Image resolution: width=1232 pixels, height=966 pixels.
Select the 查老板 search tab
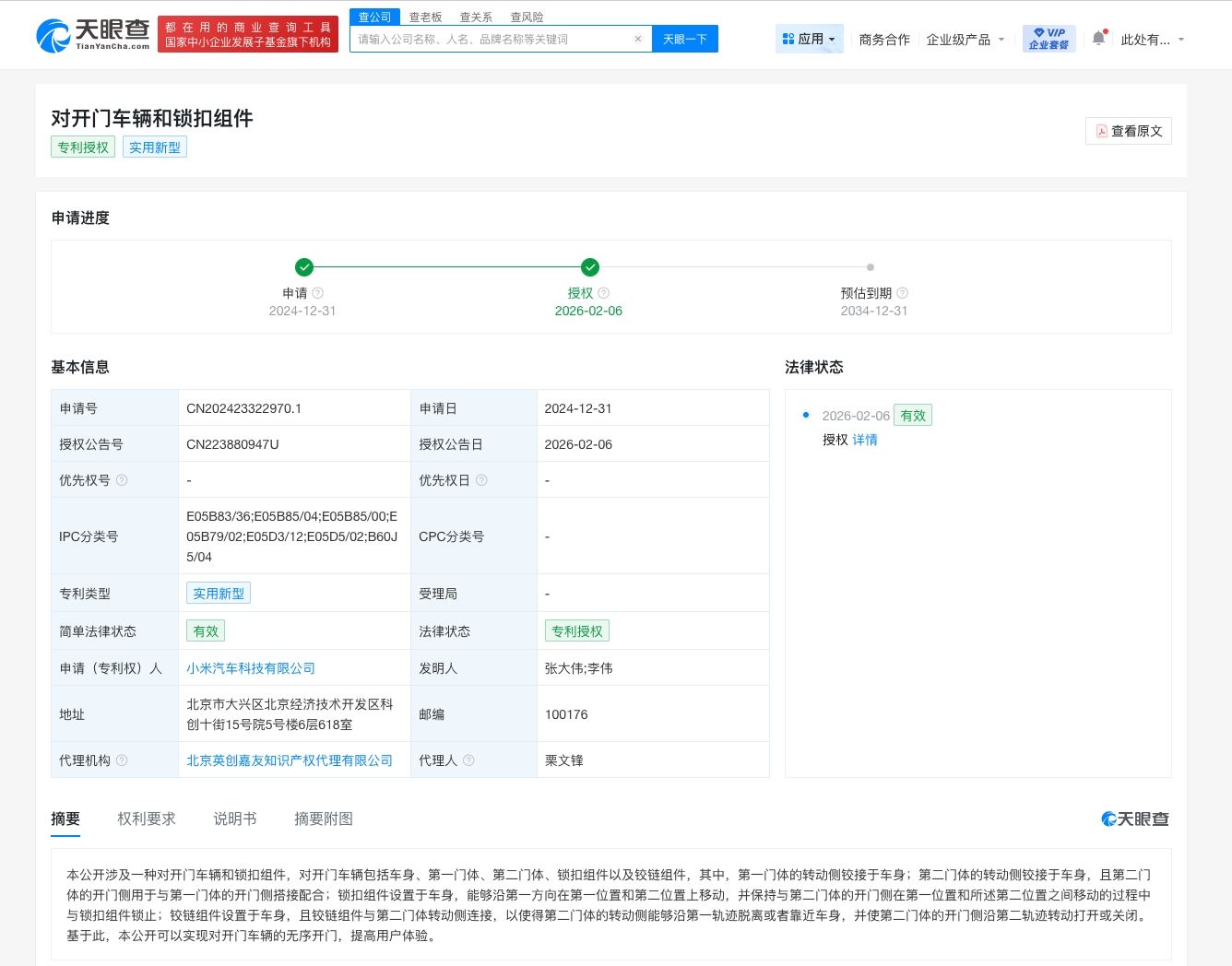[x=425, y=17]
